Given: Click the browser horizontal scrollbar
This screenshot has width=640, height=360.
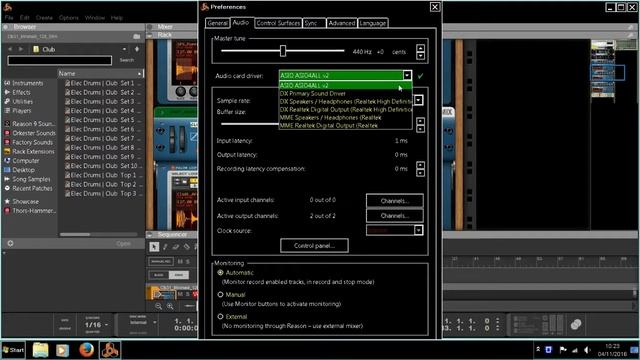Looking at the screenshot, I should click(75, 234).
